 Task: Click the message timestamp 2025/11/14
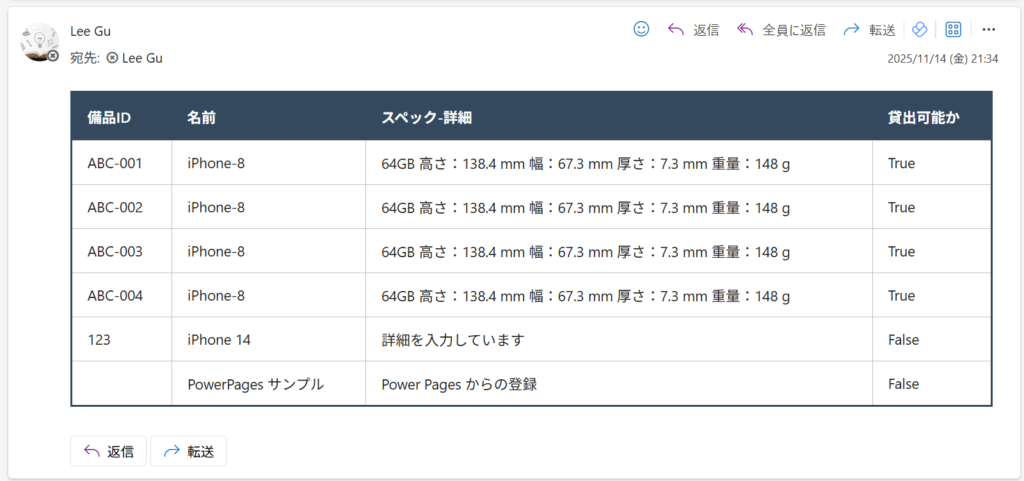[x=942, y=59]
